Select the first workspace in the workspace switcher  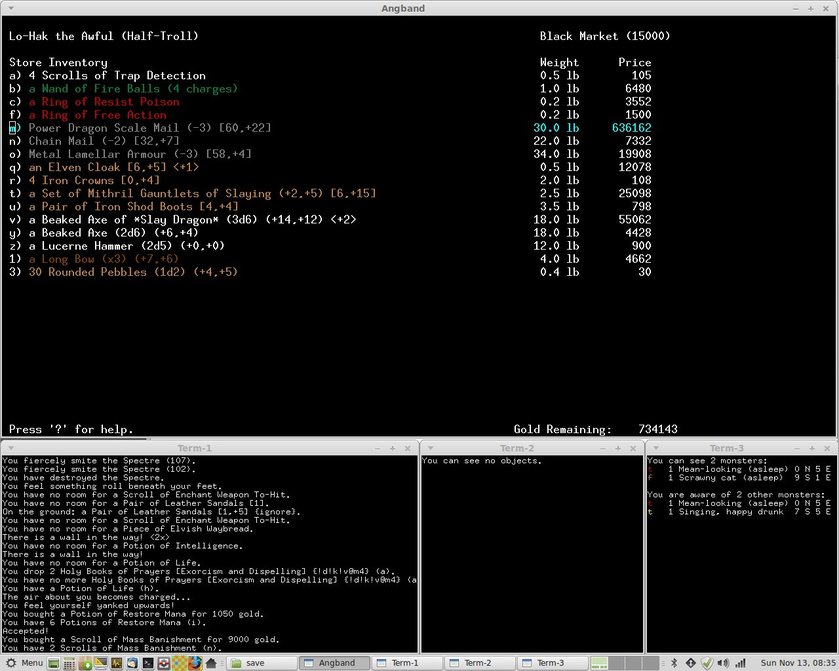point(599,663)
